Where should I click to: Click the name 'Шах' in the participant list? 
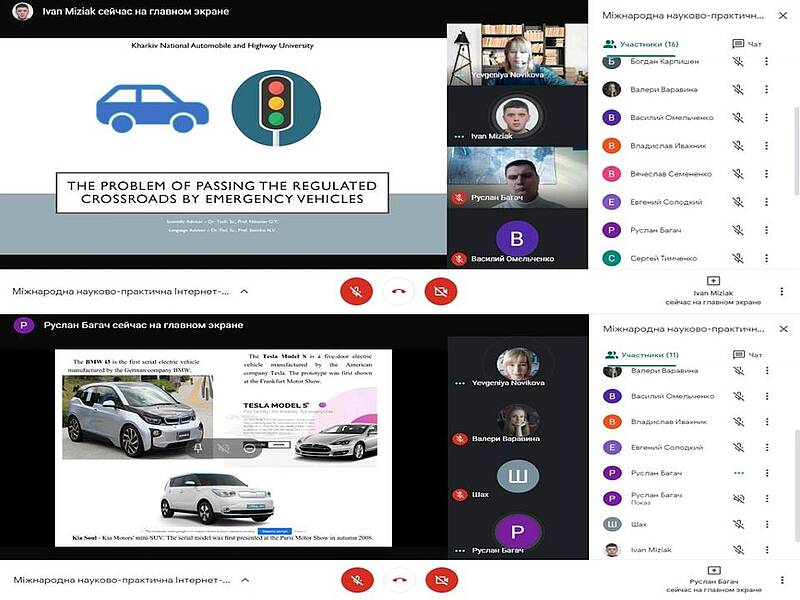click(x=639, y=524)
